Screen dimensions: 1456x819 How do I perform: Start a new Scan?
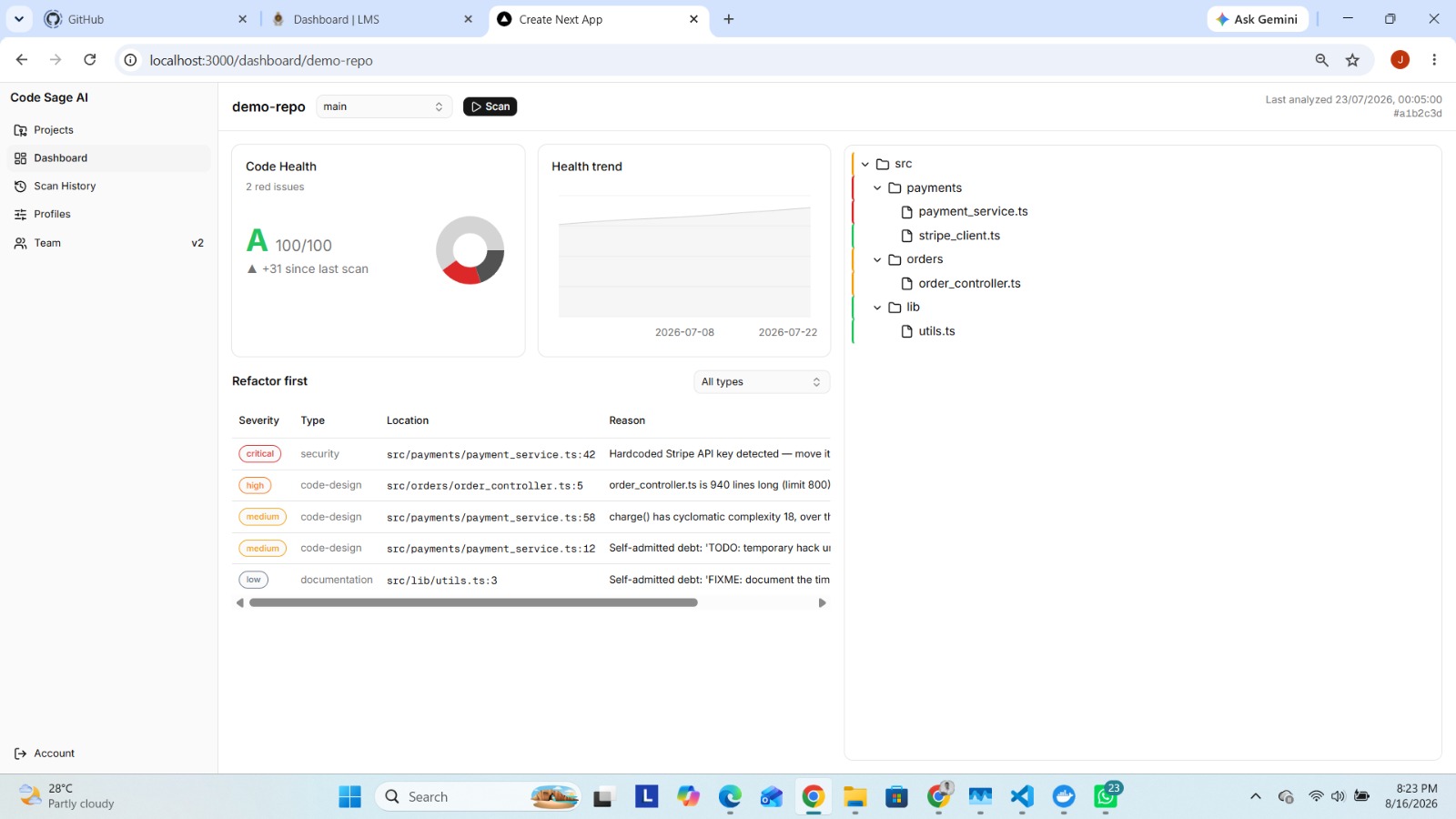[490, 106]
